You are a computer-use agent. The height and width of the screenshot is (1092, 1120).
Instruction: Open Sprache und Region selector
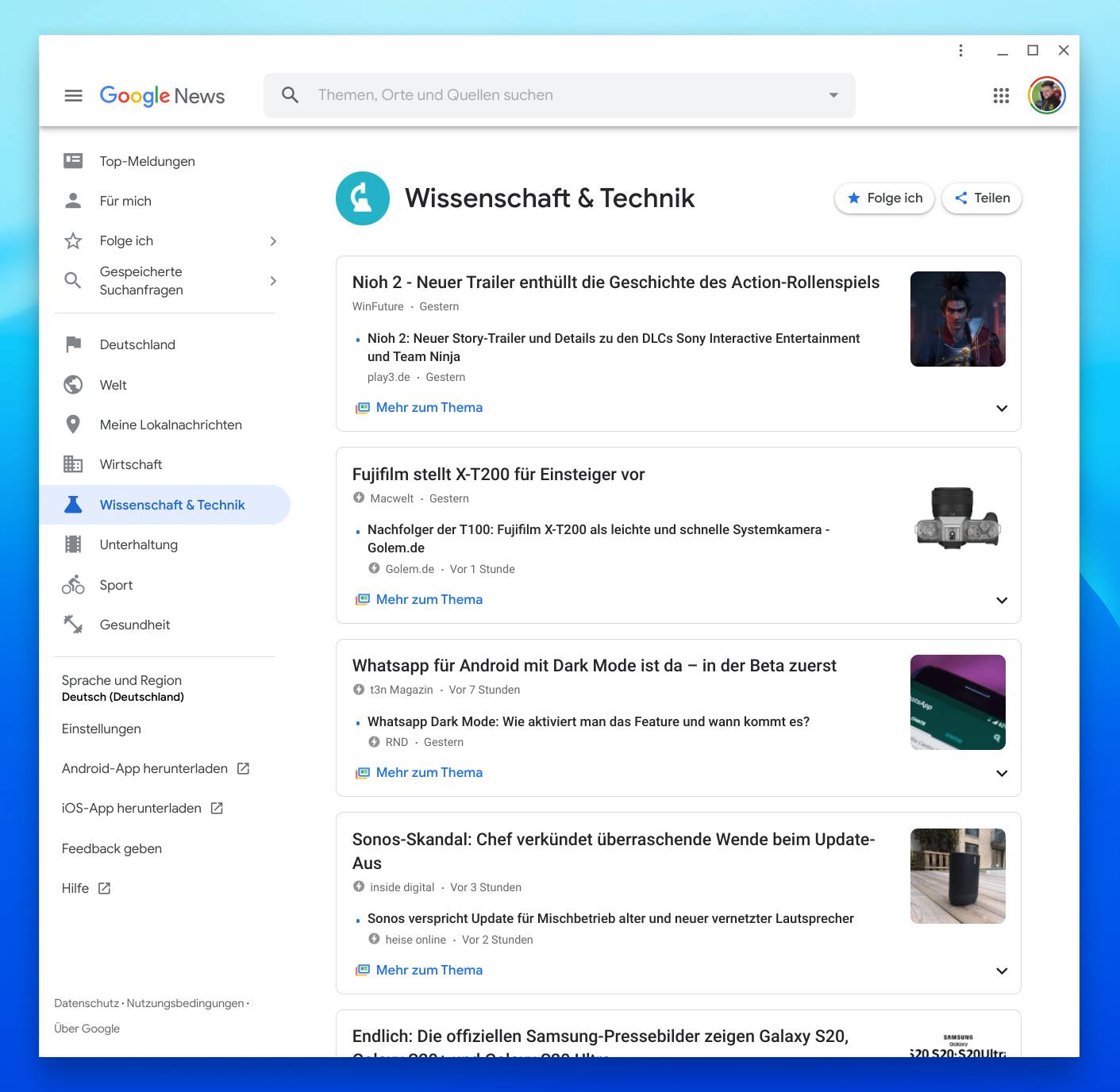click(123, 688)
